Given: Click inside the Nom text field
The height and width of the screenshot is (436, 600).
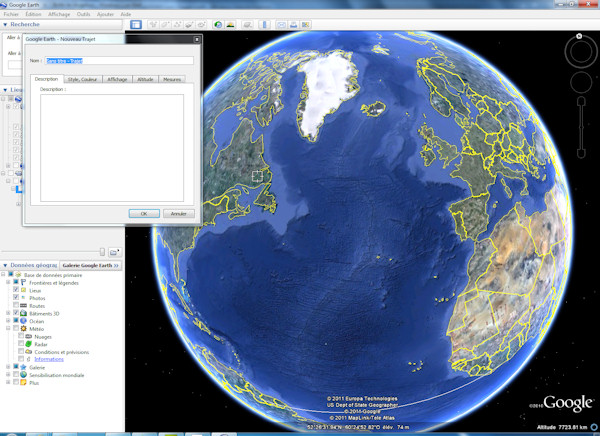Looking at the screenshot, I should [x=119, y=60].
